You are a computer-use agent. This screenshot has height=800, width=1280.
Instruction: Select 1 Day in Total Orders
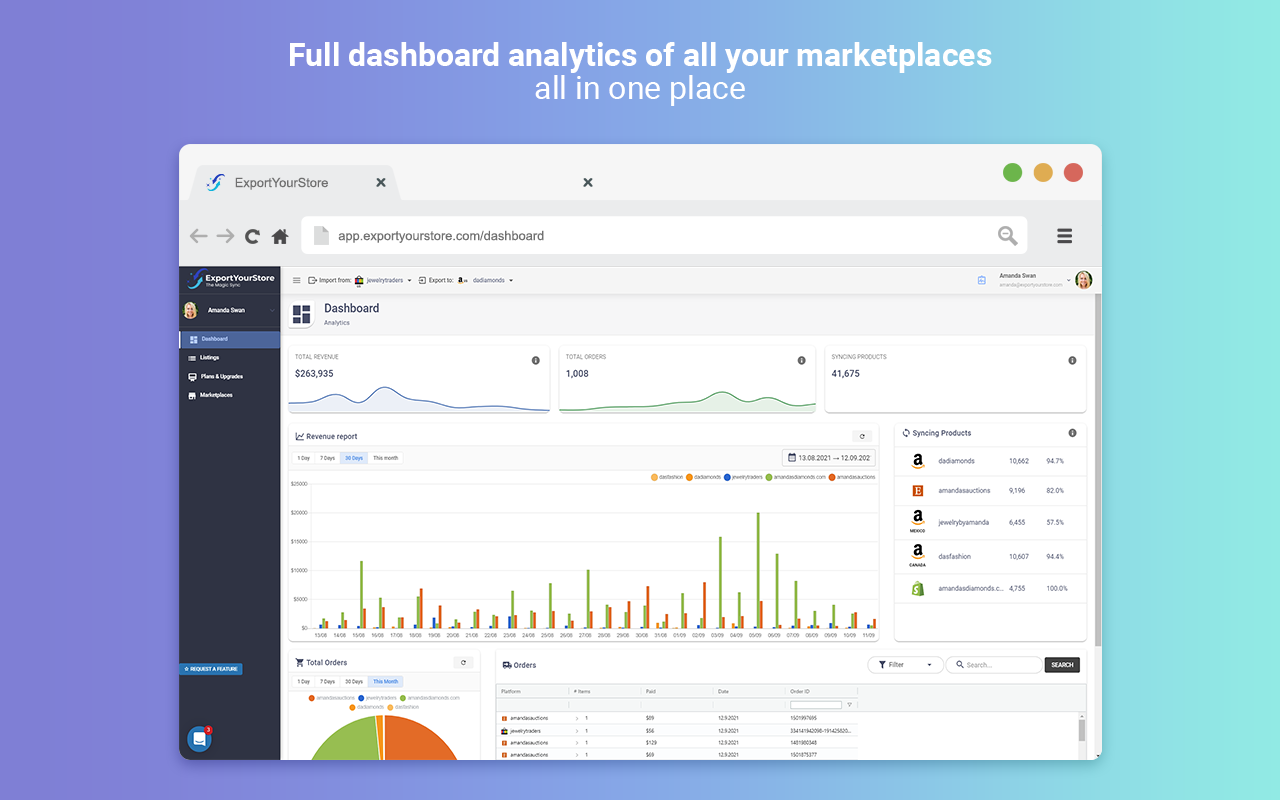click(304, 681)
